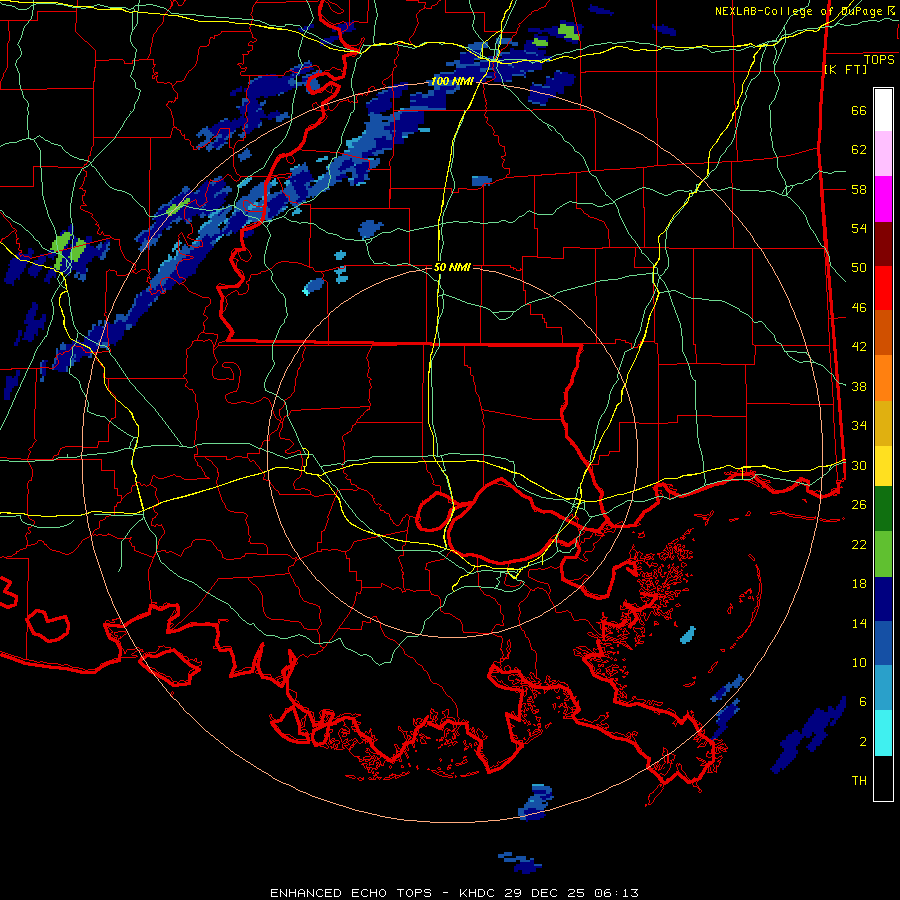The height and width of the screenshot is (900, 900).
Task: Click the "34" legend value
Action: pos(859,426)
